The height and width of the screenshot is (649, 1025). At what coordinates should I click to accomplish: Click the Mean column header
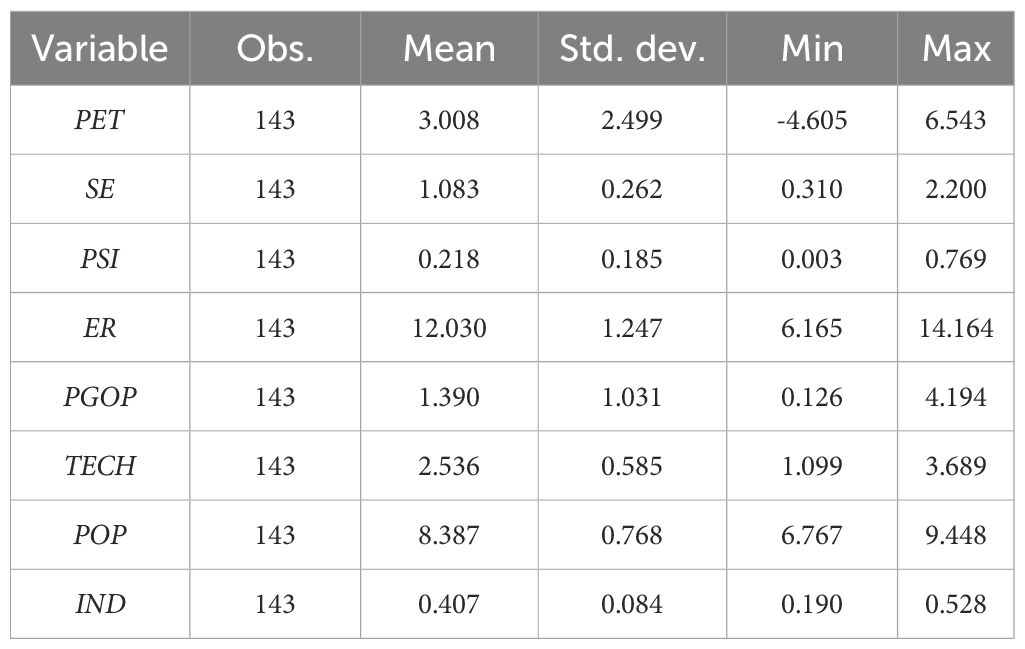point(449,48)
